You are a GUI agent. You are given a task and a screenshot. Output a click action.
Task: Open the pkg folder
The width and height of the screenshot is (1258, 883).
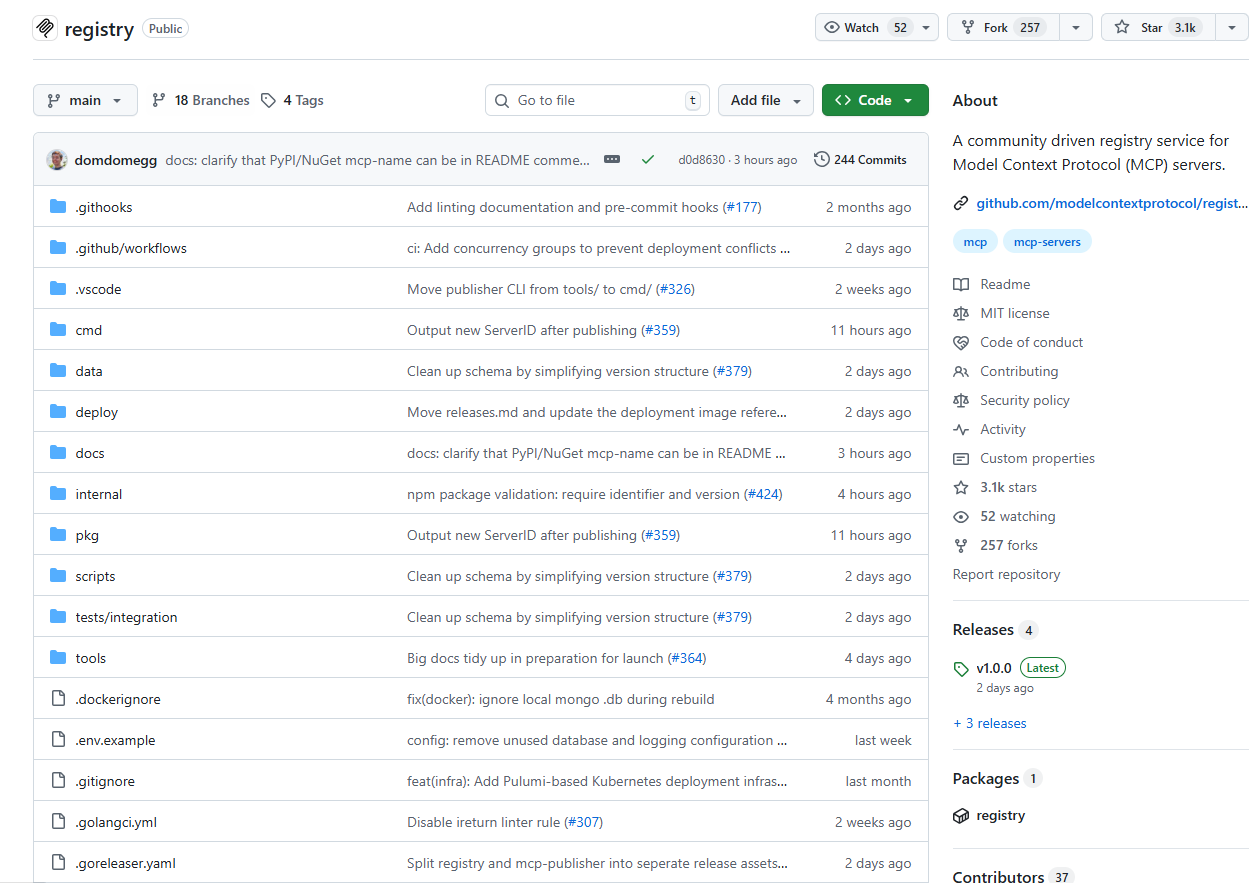coord(87,535)
